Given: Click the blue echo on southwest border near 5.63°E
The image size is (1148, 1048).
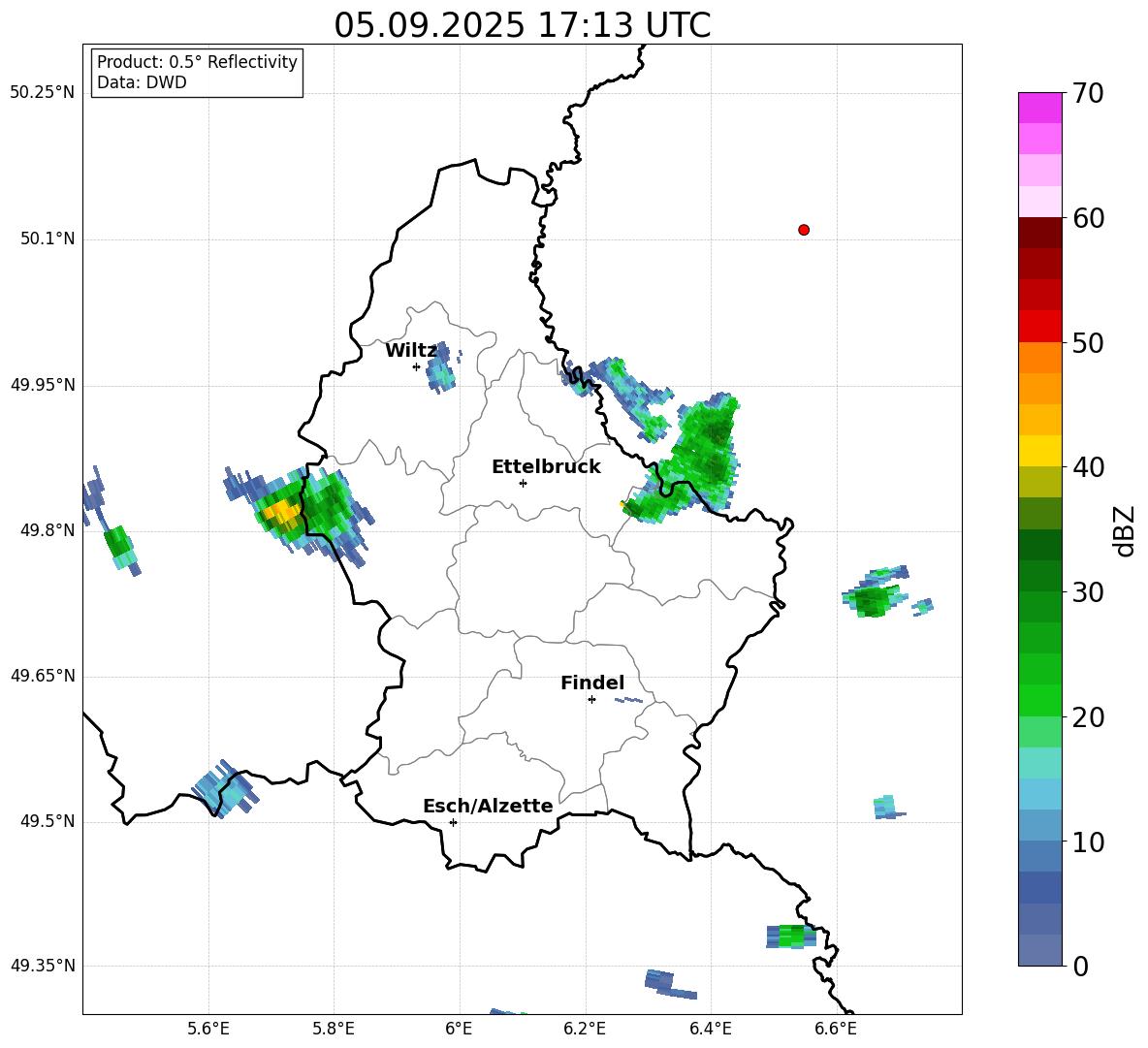Looking at the screenshot, I should point(226,789).
